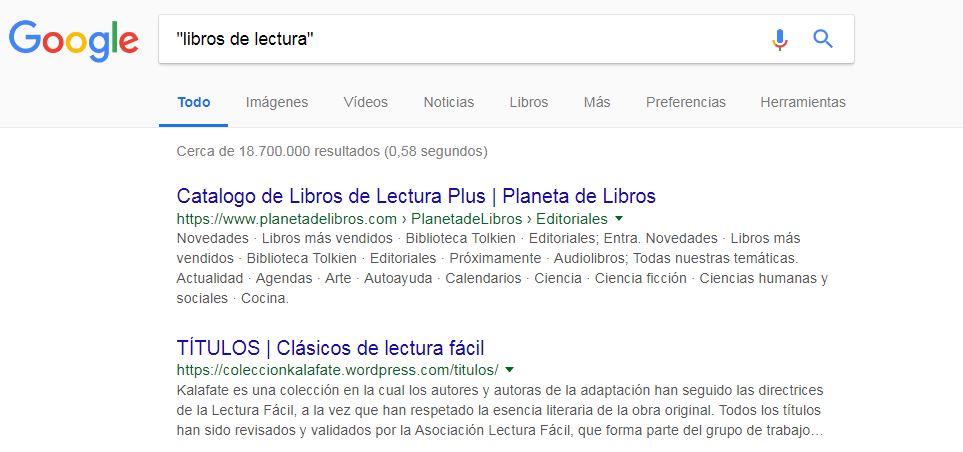963x452 pixels.
Task: Expand options arrow next to planetadelibros.com URL
Action: pos(619,218)
